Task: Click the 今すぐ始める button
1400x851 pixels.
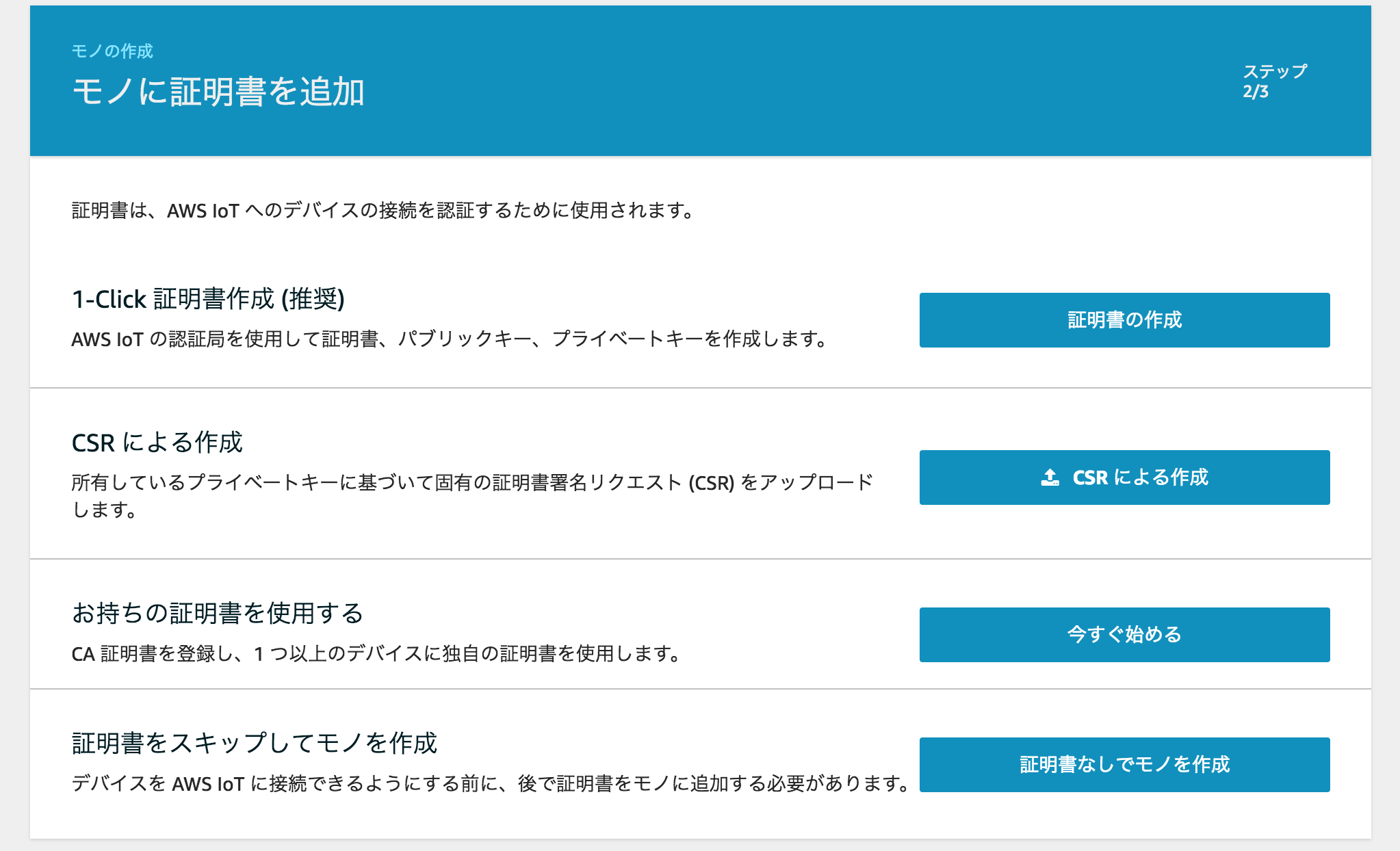Action: 1124,635
